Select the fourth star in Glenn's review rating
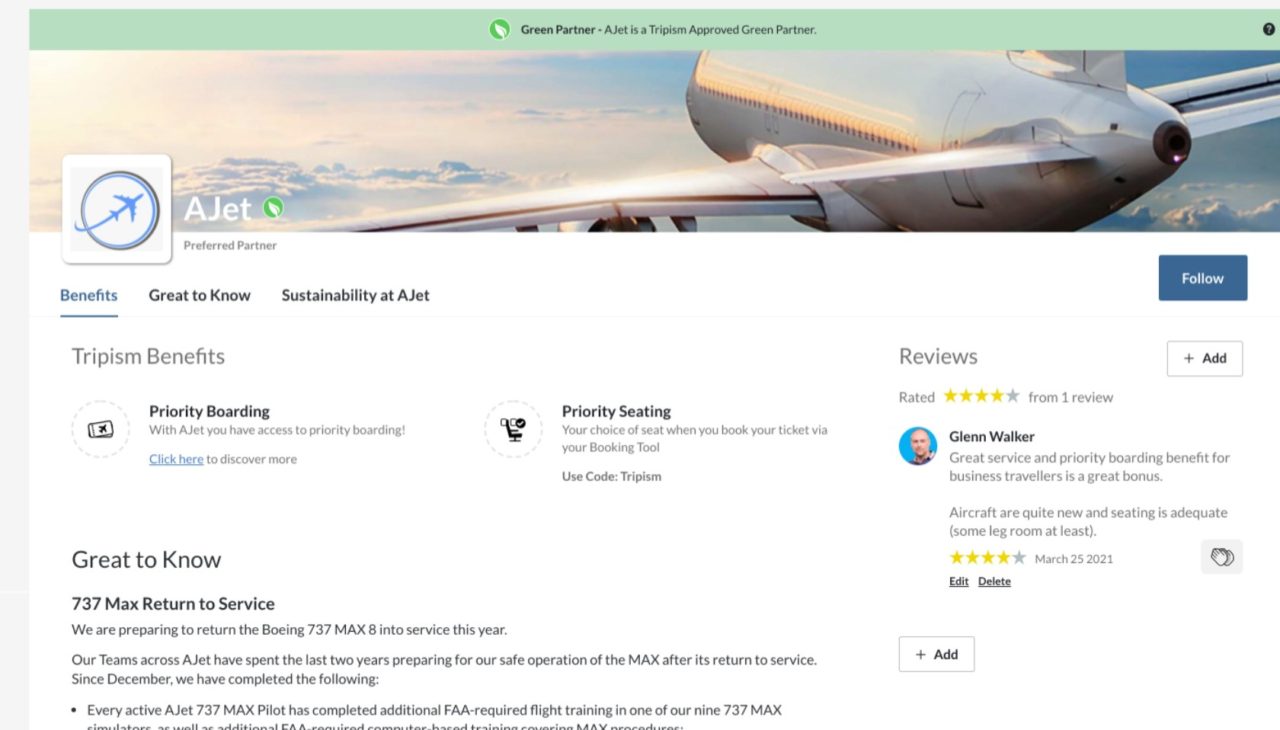This screenshot has height=730, width=1280. [x=1002, y=559]
